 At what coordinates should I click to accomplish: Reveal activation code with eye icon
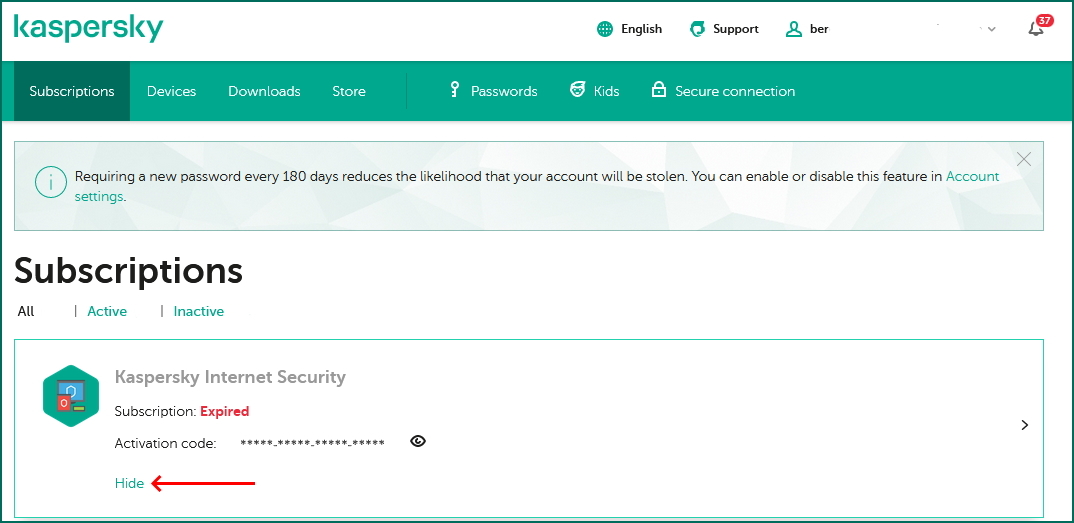(x=418, y=441)
